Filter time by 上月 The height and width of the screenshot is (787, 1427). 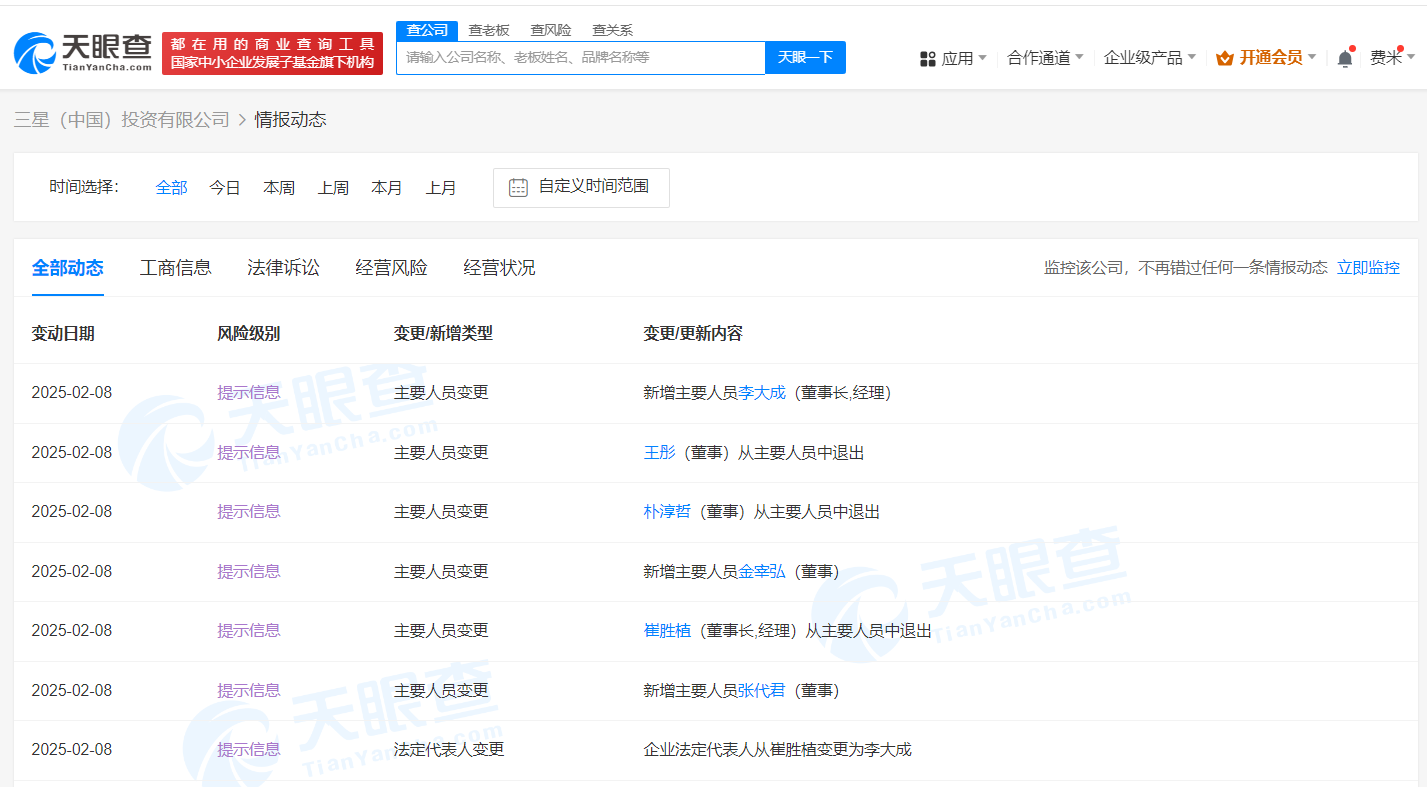441,187
